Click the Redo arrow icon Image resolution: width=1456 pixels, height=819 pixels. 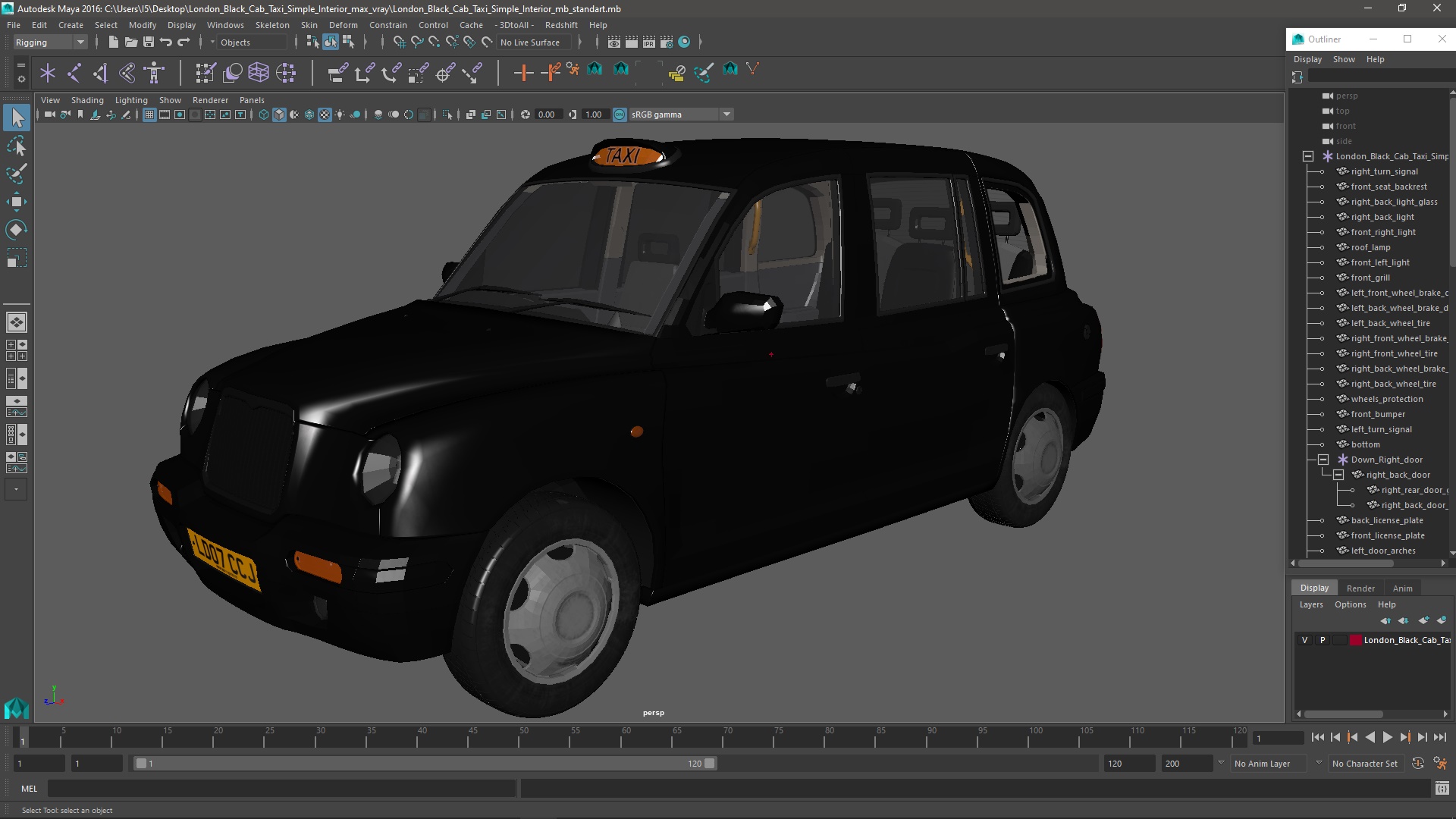(184, 42)
